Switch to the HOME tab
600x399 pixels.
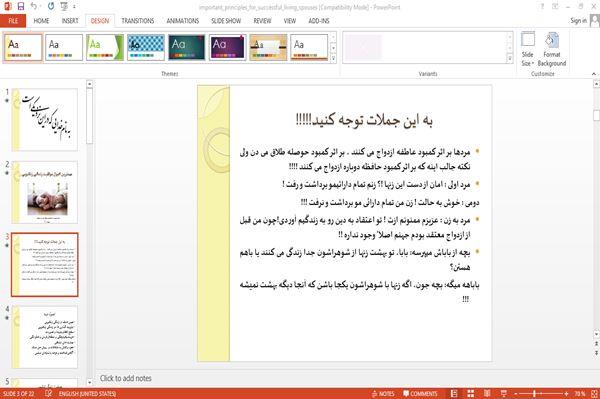41,21
